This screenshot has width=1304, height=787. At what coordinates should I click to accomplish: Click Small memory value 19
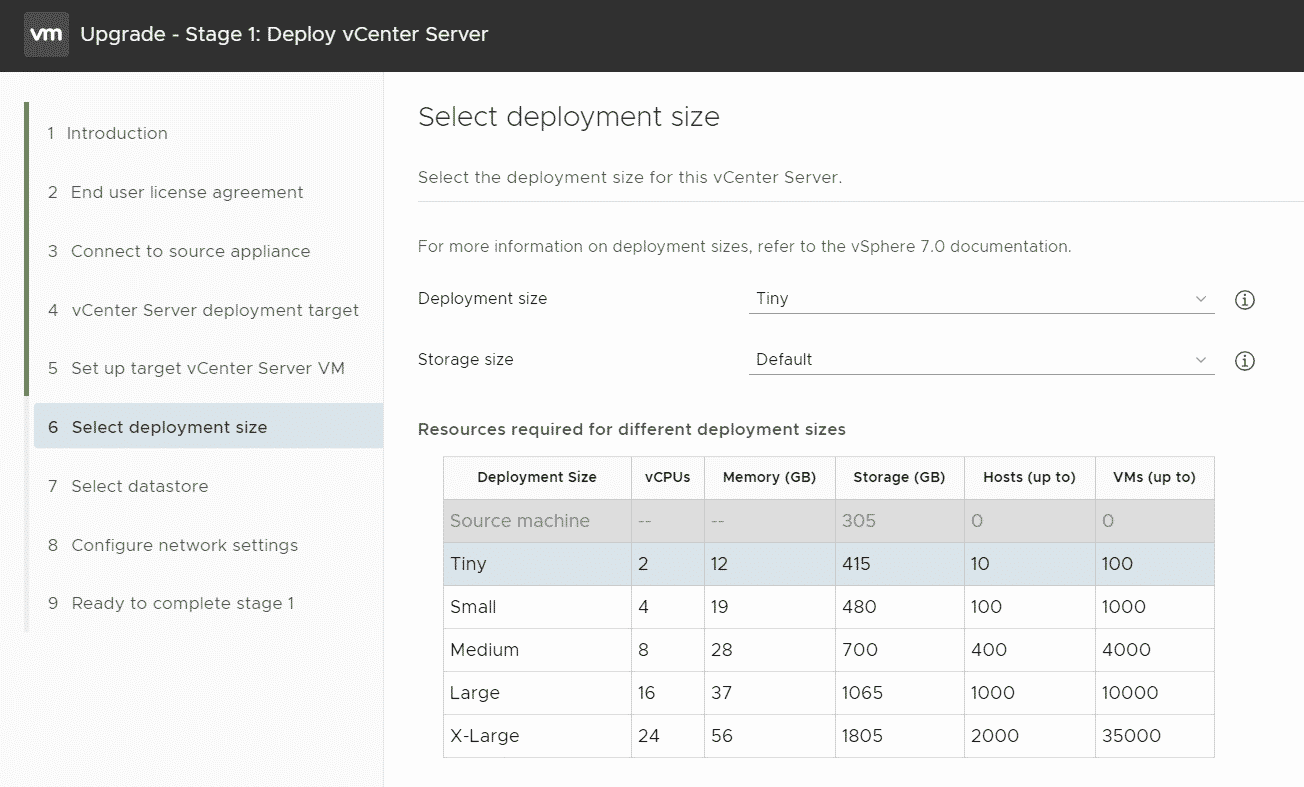[x=720, y=607]
